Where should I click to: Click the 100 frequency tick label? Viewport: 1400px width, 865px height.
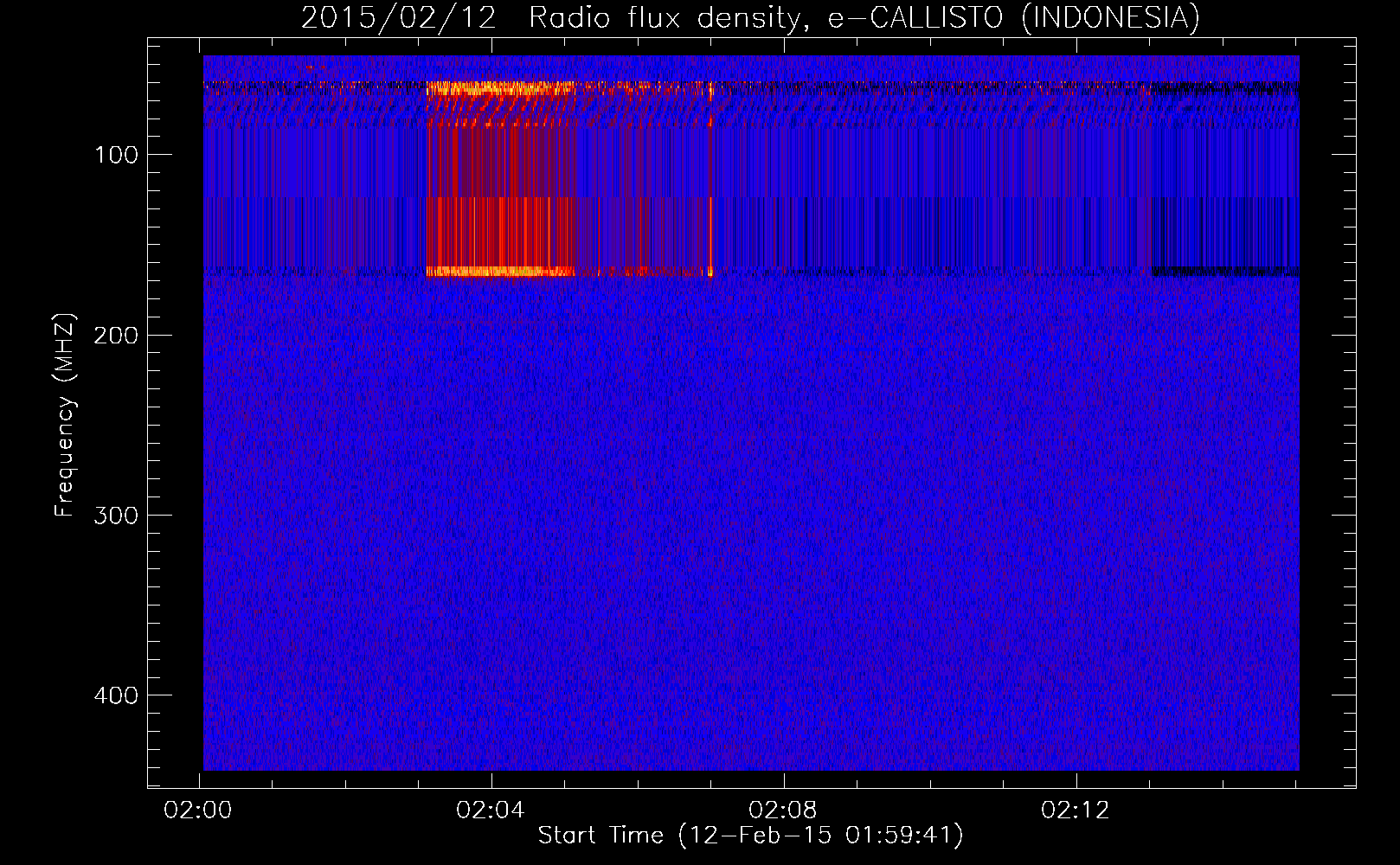click(116, 155)
